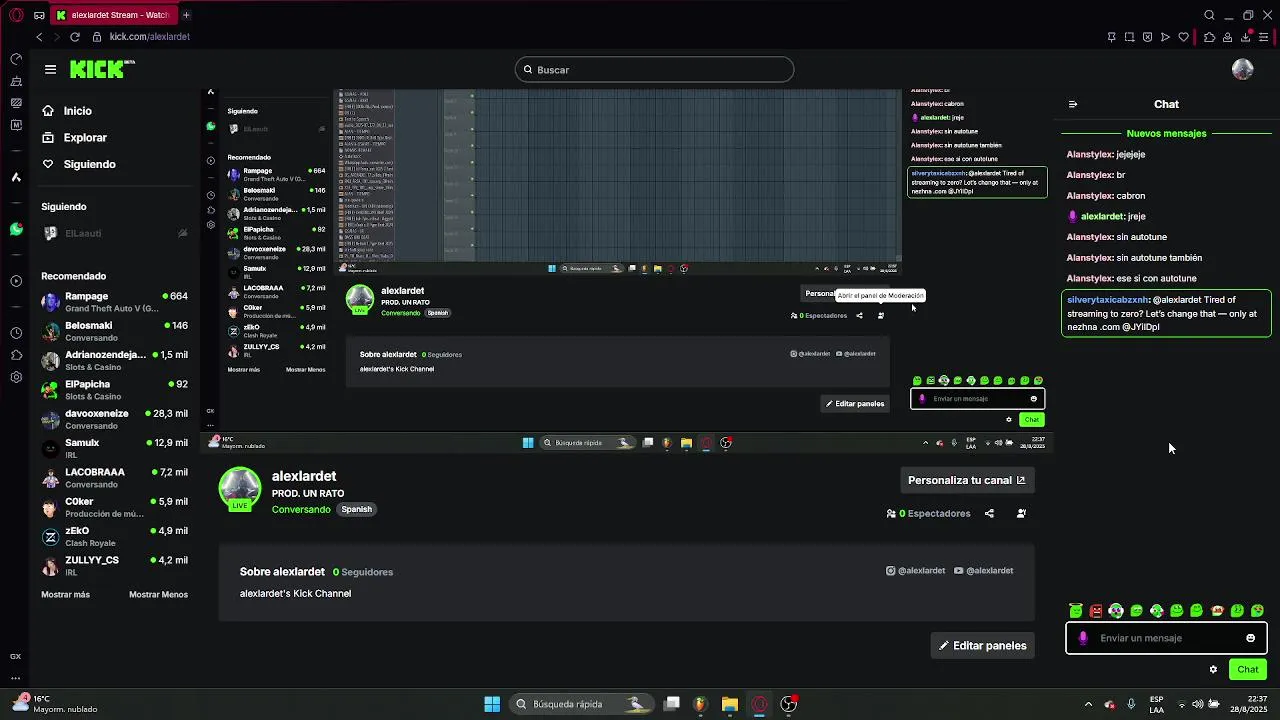
Task: Click the Conversando category link
Action: 301,510
